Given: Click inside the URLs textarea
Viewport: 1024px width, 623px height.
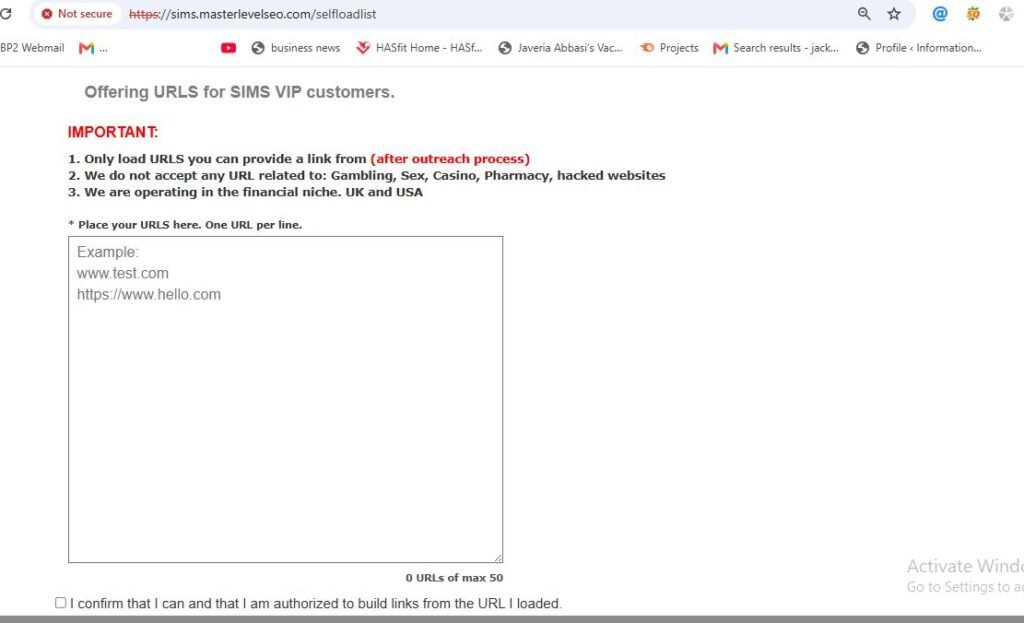Looking at the screenshot, I should pos(285,399).
